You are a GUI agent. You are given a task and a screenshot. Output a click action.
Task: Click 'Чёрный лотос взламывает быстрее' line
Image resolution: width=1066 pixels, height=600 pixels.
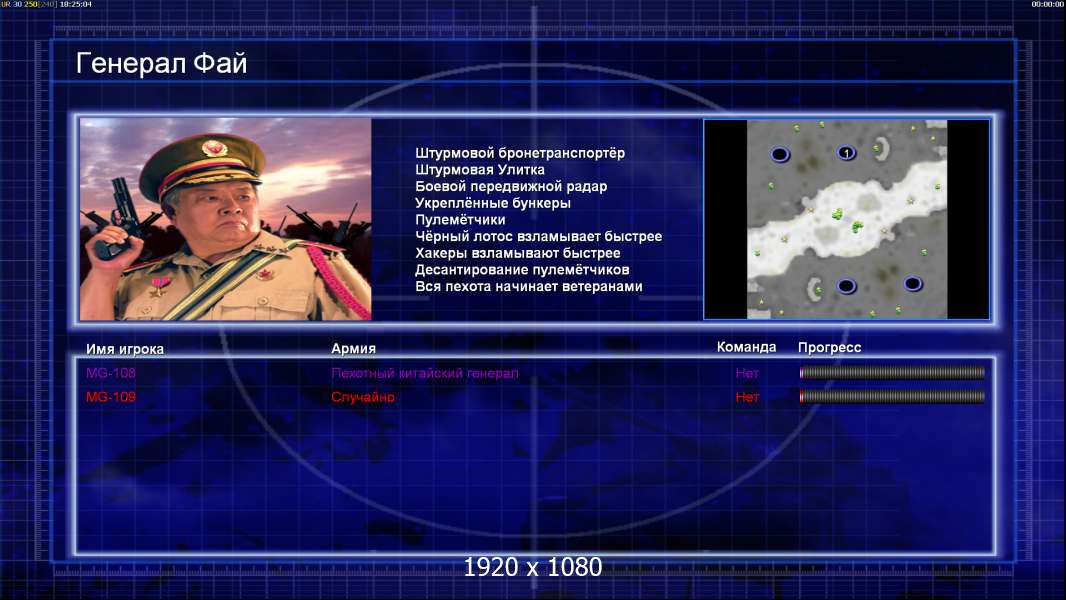(538, 236)
